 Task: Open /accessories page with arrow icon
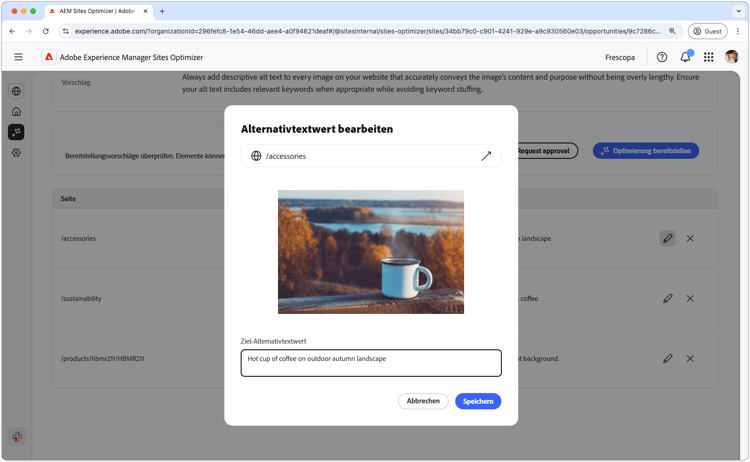coord(486,156)
